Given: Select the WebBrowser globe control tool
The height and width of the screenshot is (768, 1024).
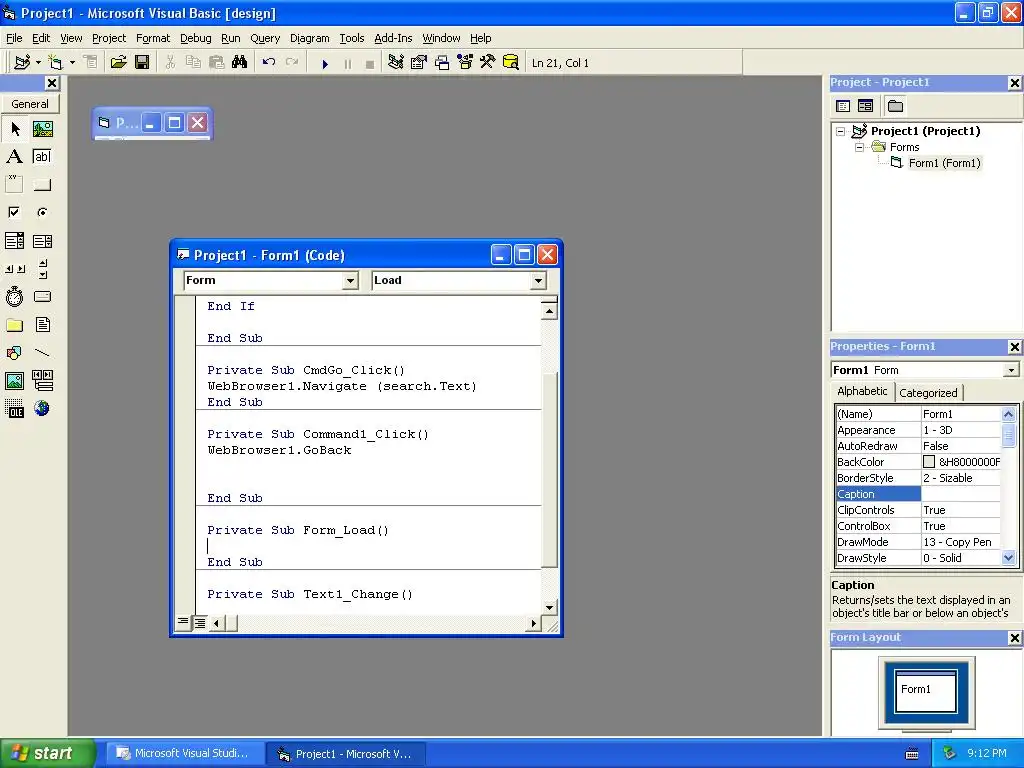Looking at the screenshot, I should pos(42,409).
